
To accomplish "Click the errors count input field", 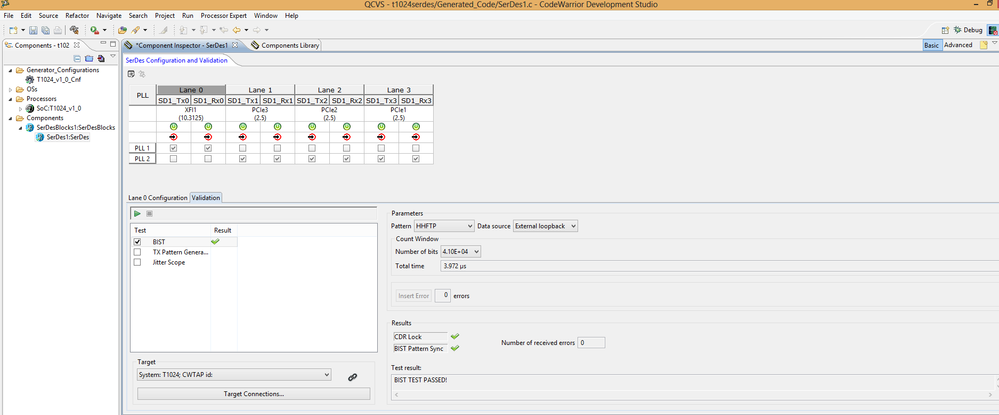I will tap(443, 296).
